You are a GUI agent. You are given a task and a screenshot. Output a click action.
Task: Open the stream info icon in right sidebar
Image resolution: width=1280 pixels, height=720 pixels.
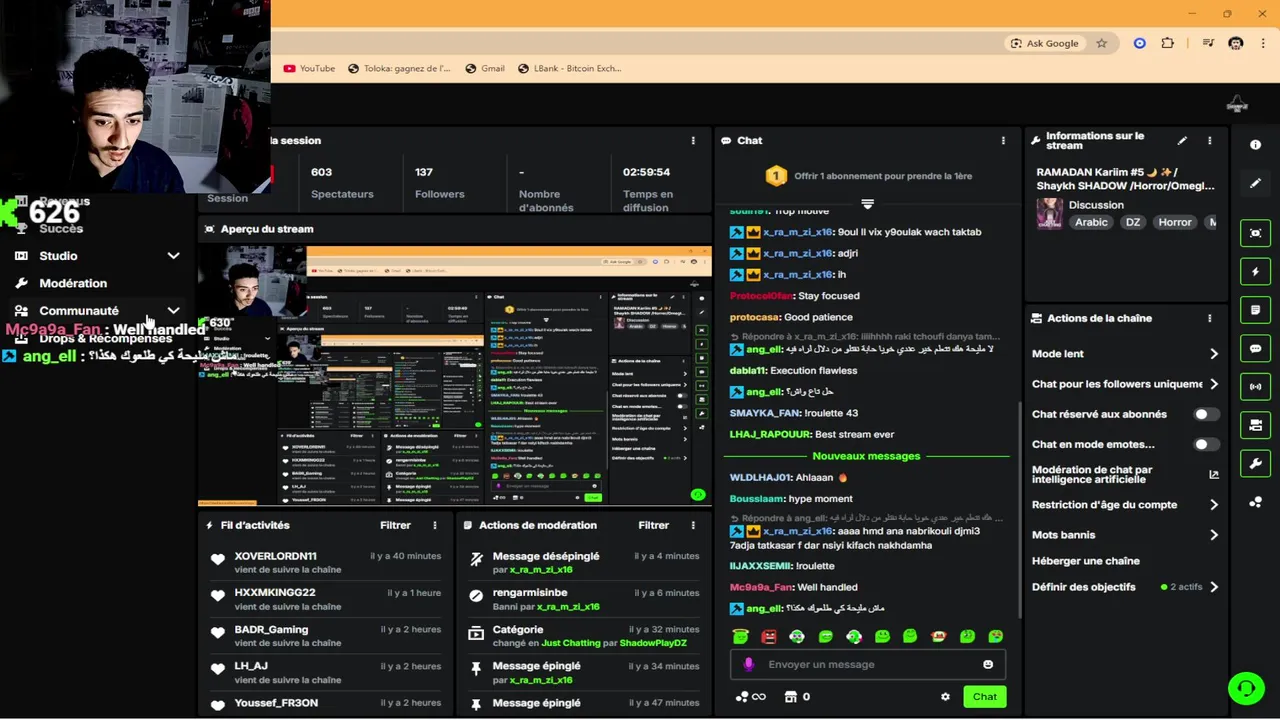point(1255,145)
